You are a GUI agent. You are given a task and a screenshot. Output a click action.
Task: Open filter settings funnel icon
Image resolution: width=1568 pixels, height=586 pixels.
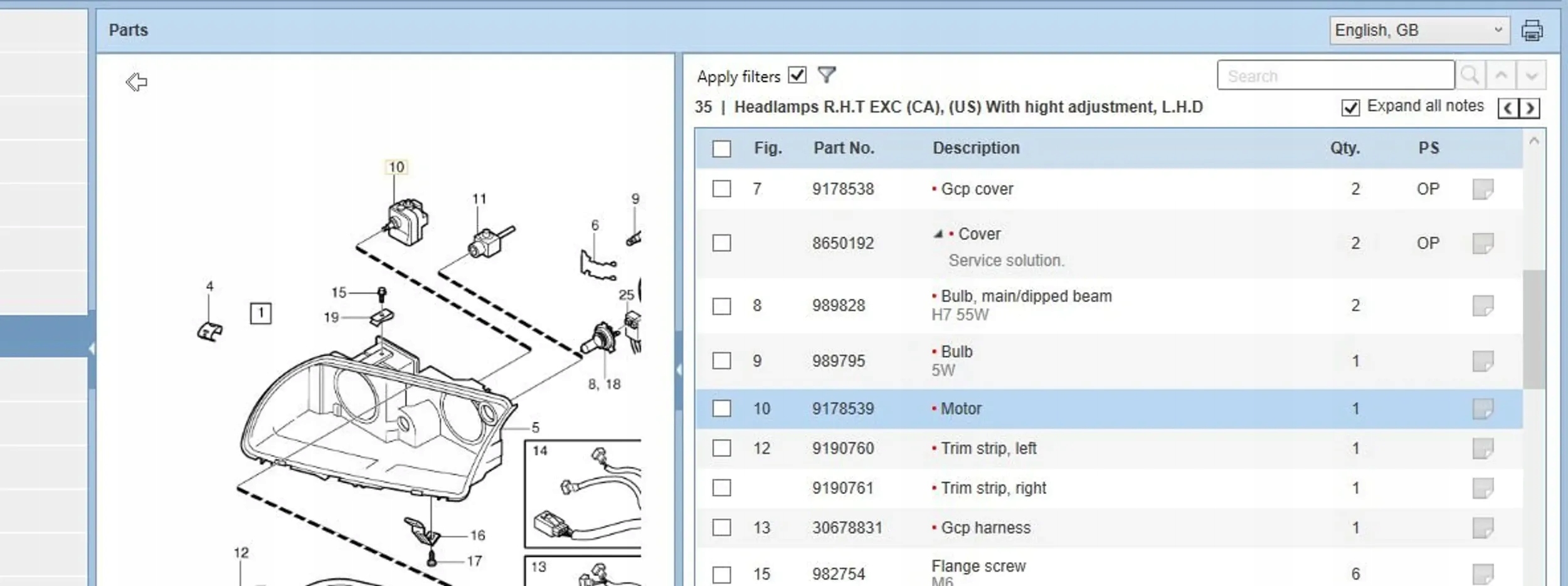[x=827, y=75]
